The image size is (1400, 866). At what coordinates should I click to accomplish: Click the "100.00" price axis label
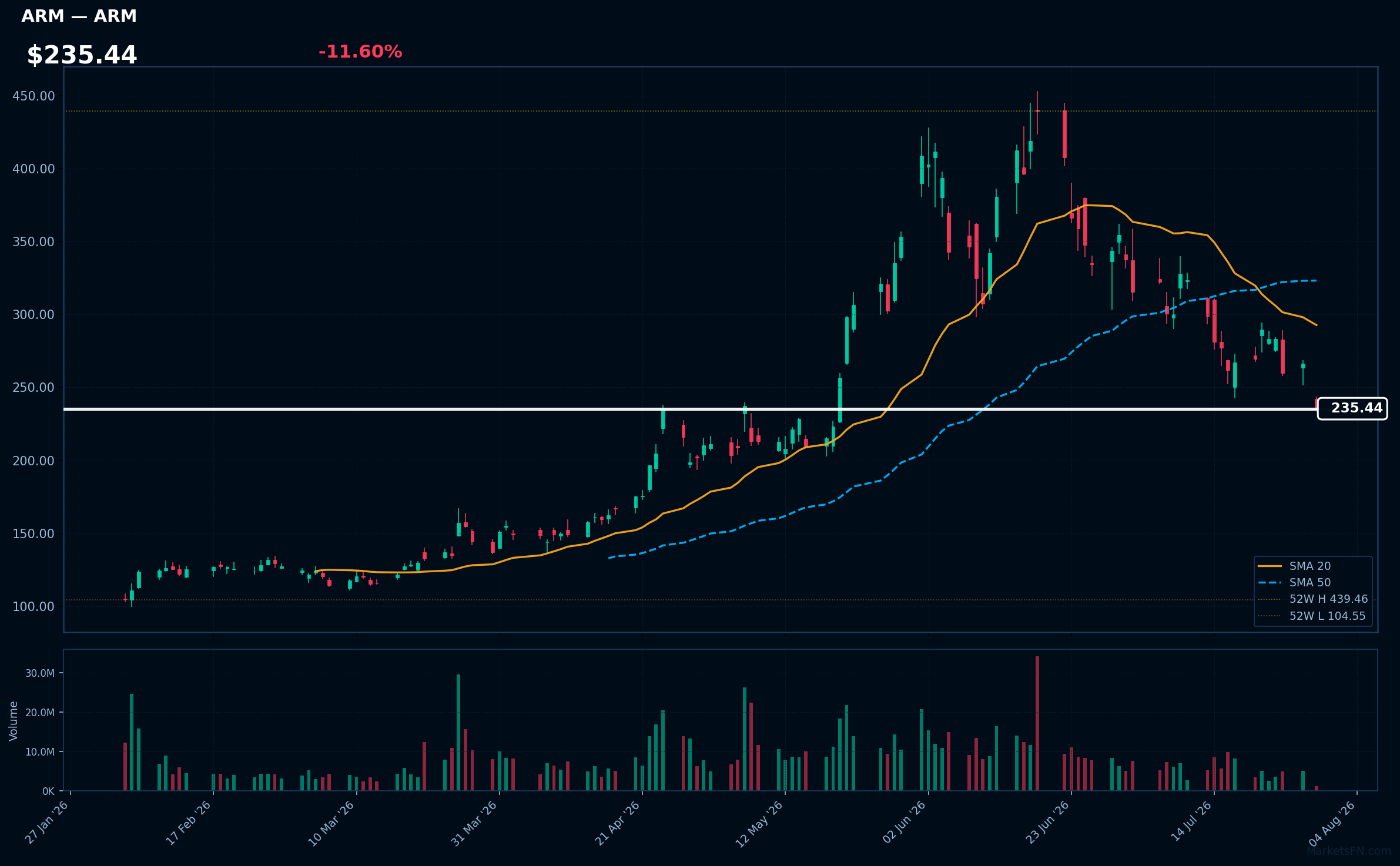coord(34,606)
